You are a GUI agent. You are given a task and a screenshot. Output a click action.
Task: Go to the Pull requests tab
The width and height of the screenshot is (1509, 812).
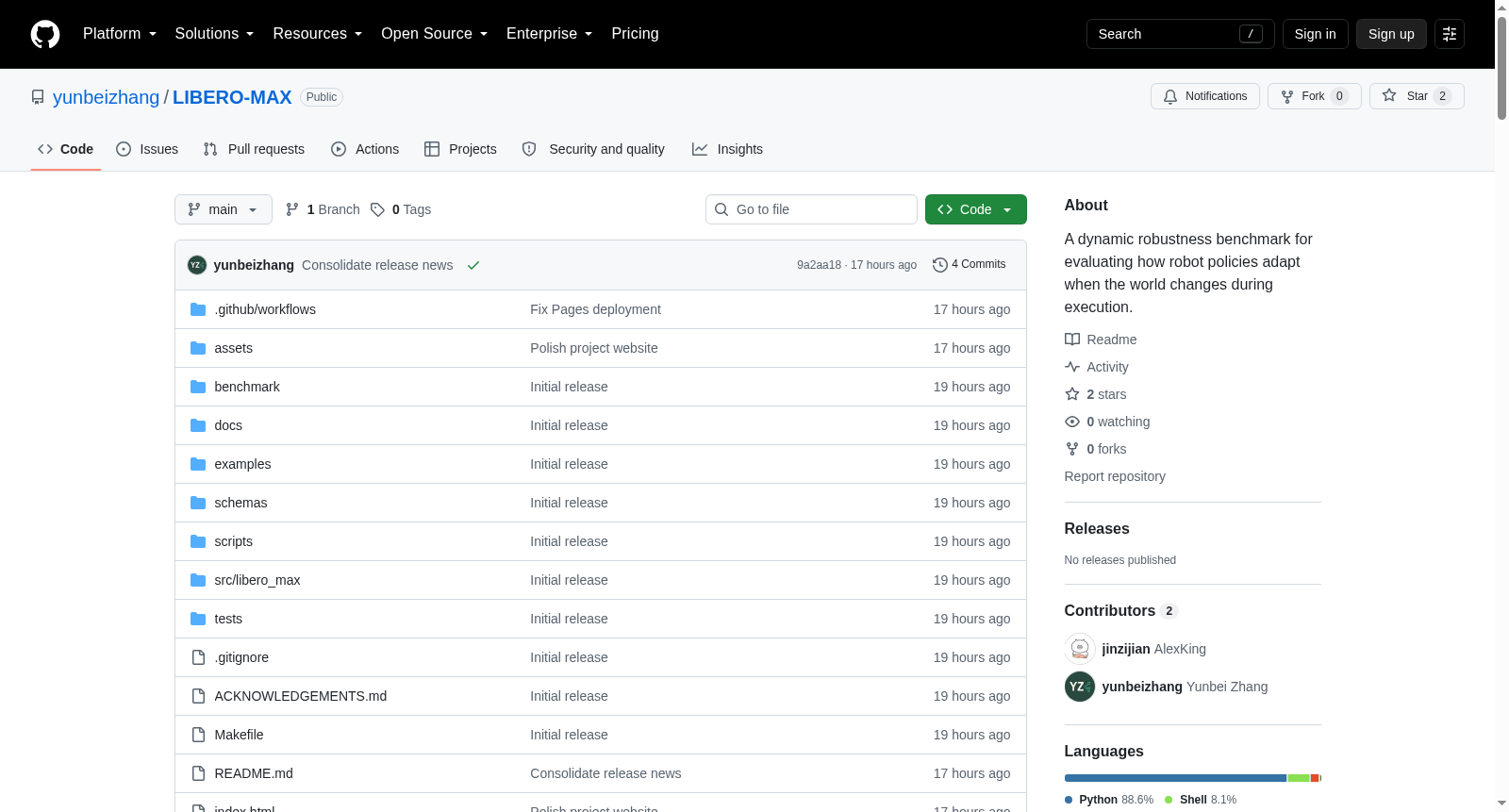coord(254,149)
